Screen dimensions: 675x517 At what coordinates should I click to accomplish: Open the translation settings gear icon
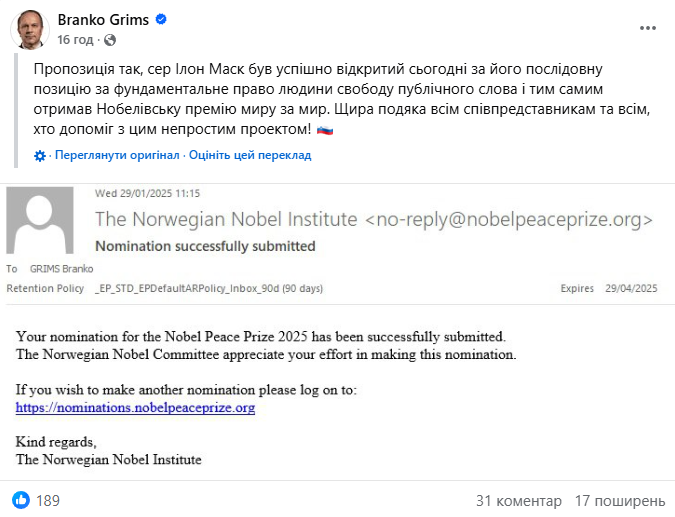click(x=40, y=156)
